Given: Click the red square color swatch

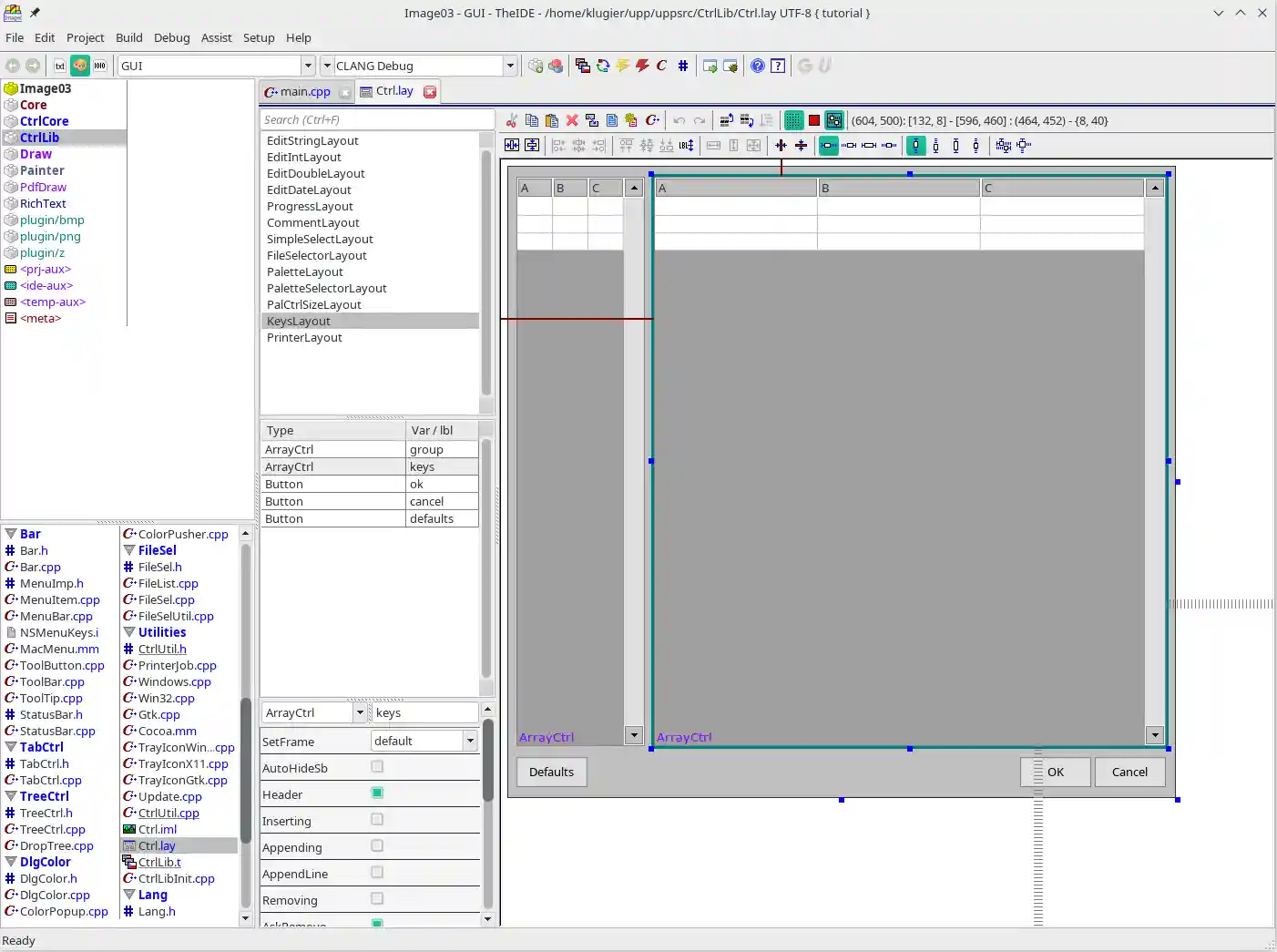Looking at the screenshot, I should pyautogui.click(x=815, y=120).
